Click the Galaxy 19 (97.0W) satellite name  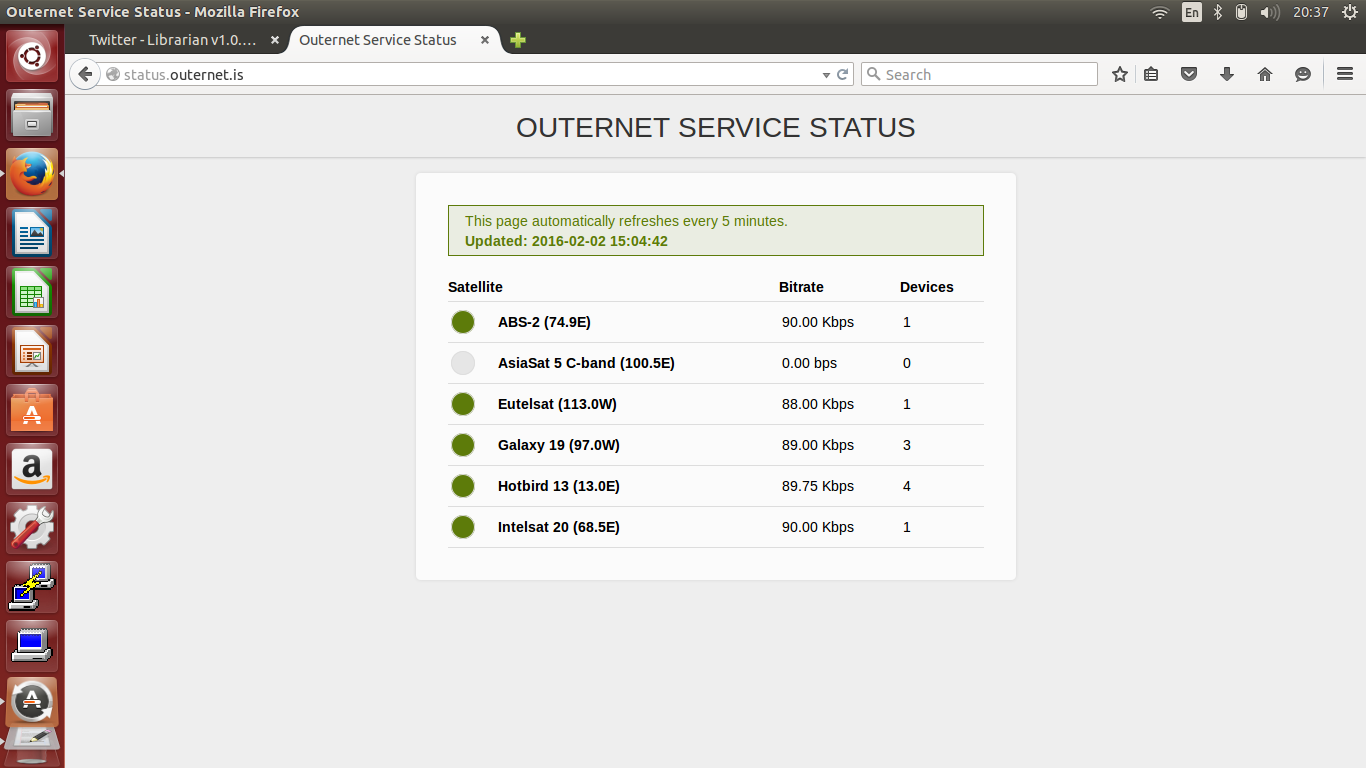[558, 445]
